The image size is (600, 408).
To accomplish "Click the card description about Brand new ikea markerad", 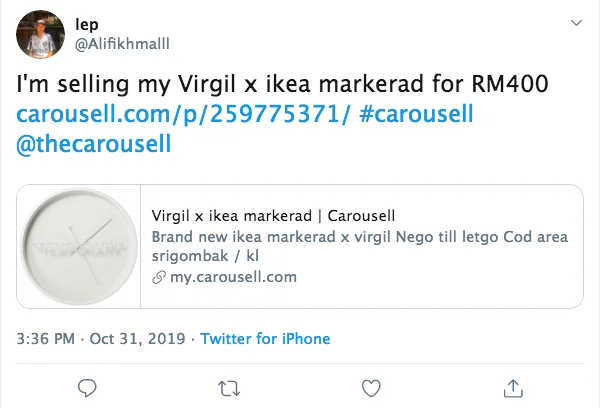I will pyautogui.click(x=360, y=246).
